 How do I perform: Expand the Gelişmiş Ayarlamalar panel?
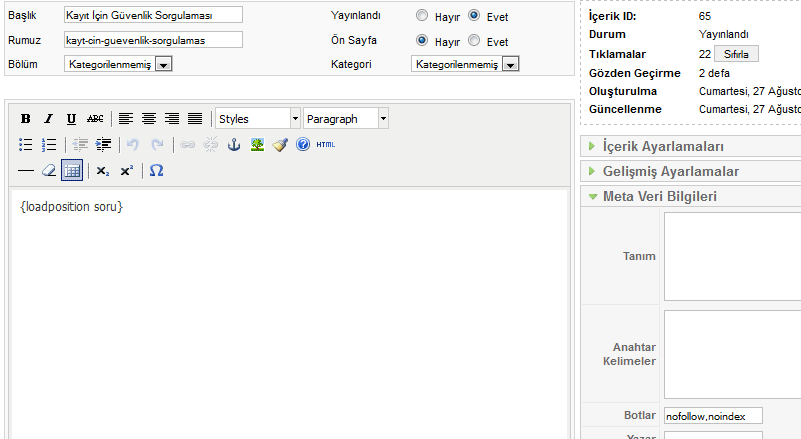coord(670,171)
